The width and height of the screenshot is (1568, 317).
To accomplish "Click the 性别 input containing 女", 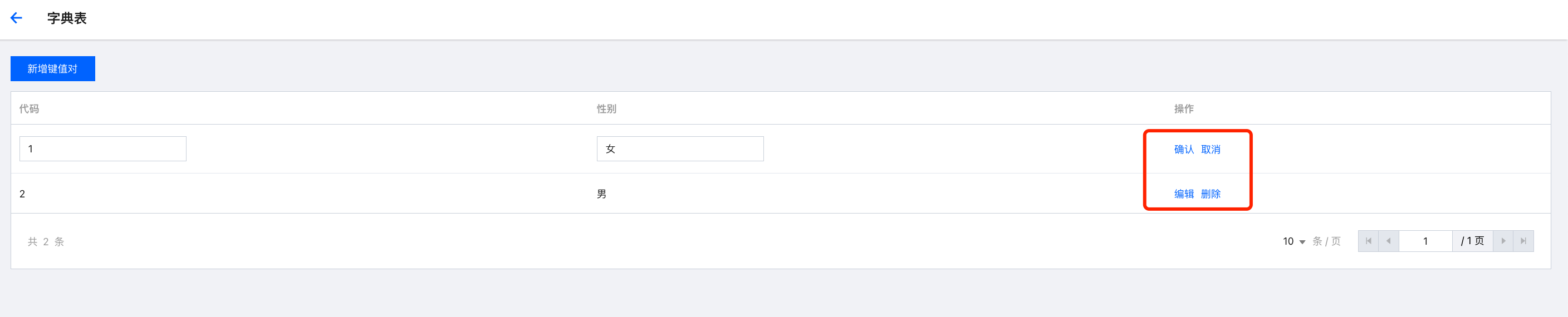I will pos(679,149).
